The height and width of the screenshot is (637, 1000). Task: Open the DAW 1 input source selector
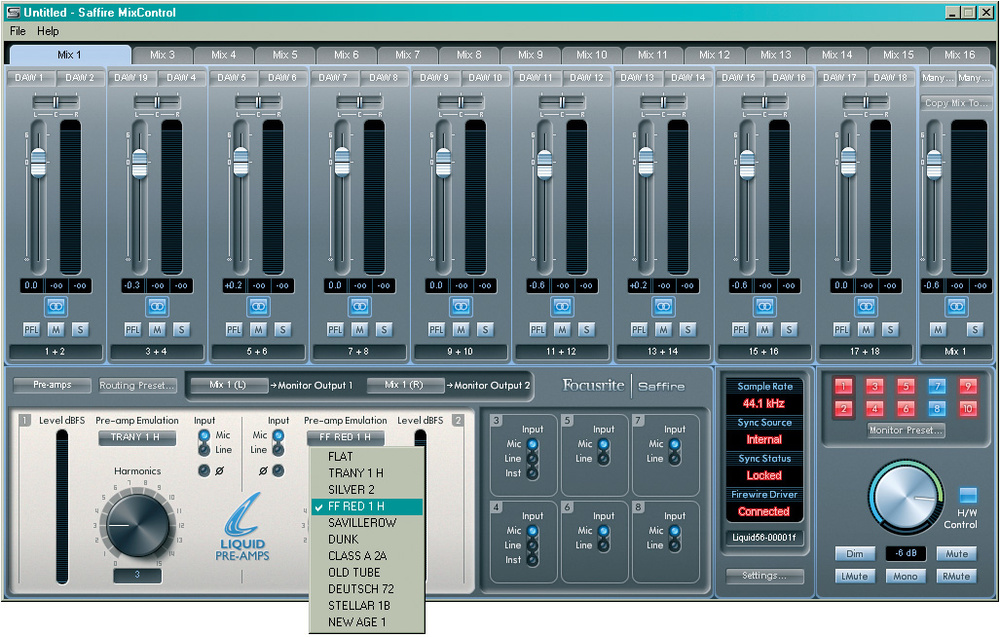pos(29,78)
